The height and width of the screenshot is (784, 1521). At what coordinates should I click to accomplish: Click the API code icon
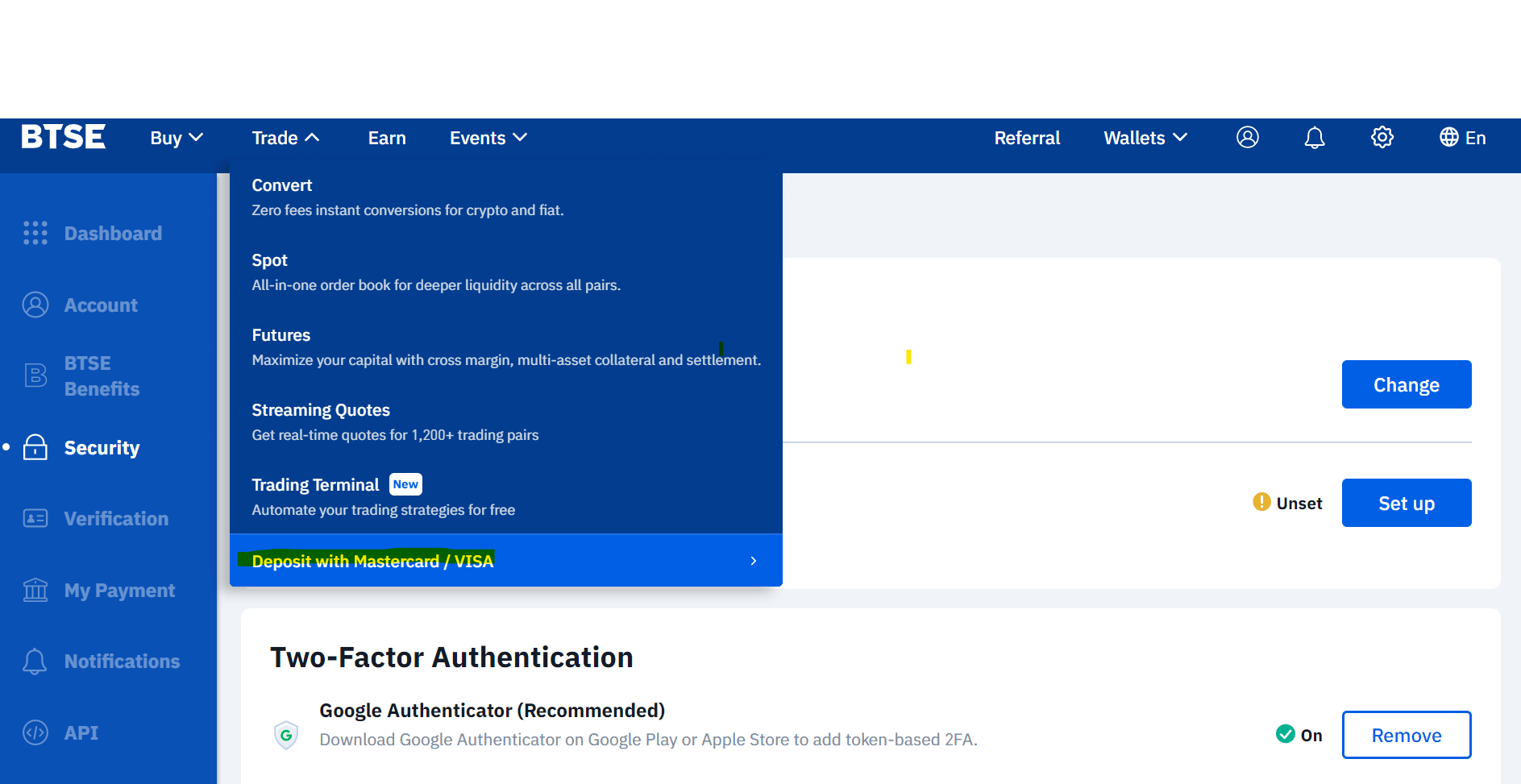(x=35, y=732)
